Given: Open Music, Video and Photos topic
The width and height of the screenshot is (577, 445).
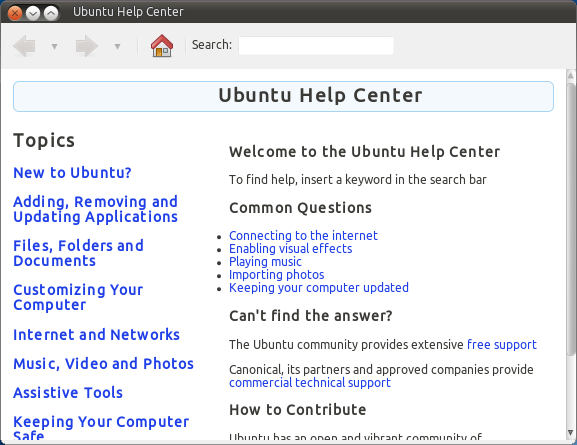Looking at the screenshot, I should [103, 364].
